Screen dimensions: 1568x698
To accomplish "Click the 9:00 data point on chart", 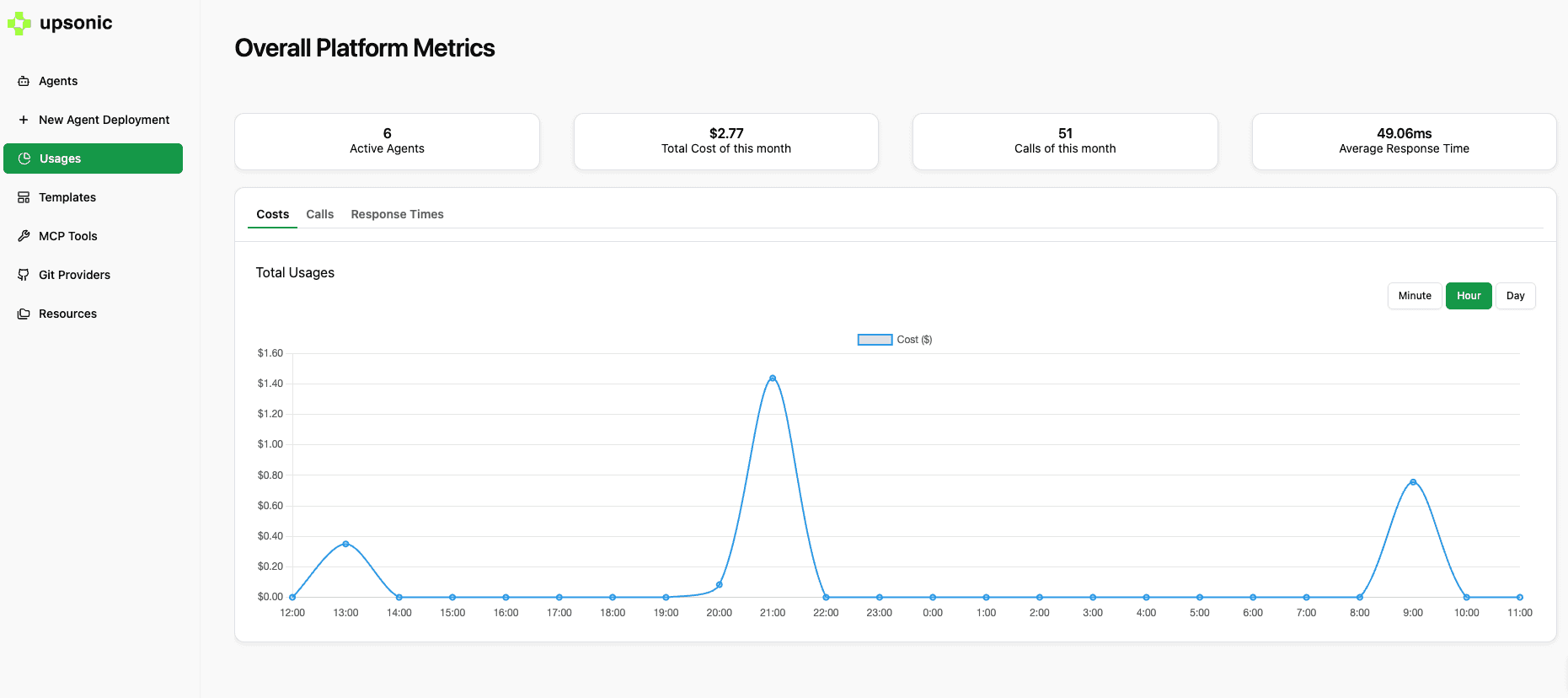I will tap(1413, 482).
